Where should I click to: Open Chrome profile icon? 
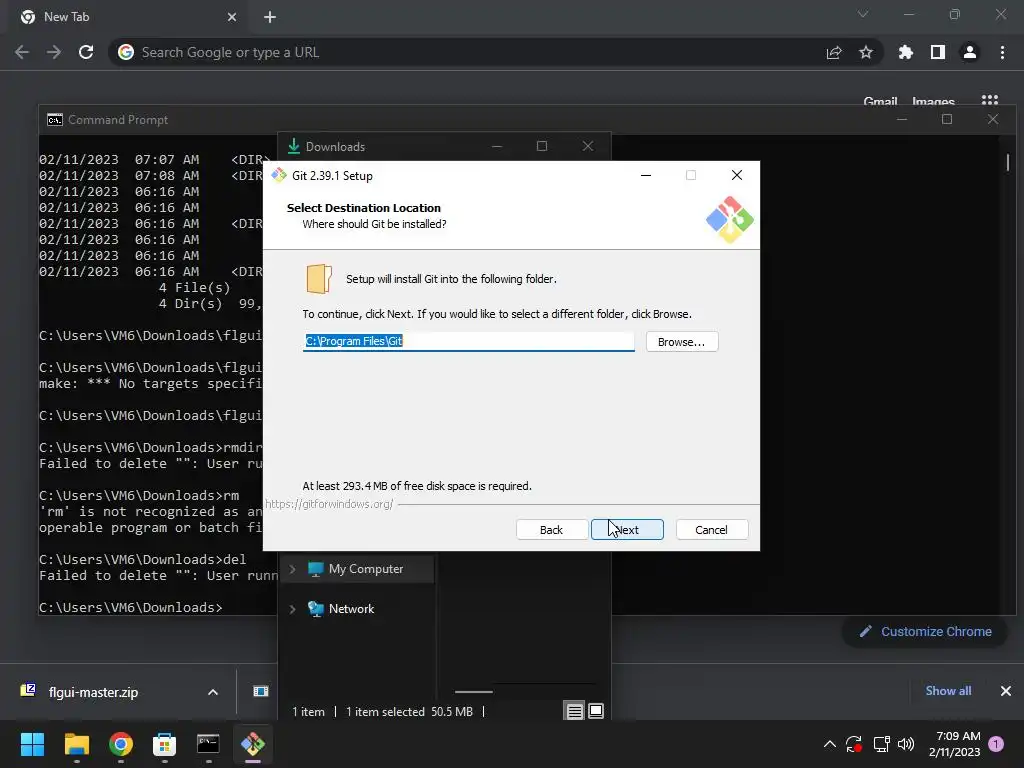970,52
